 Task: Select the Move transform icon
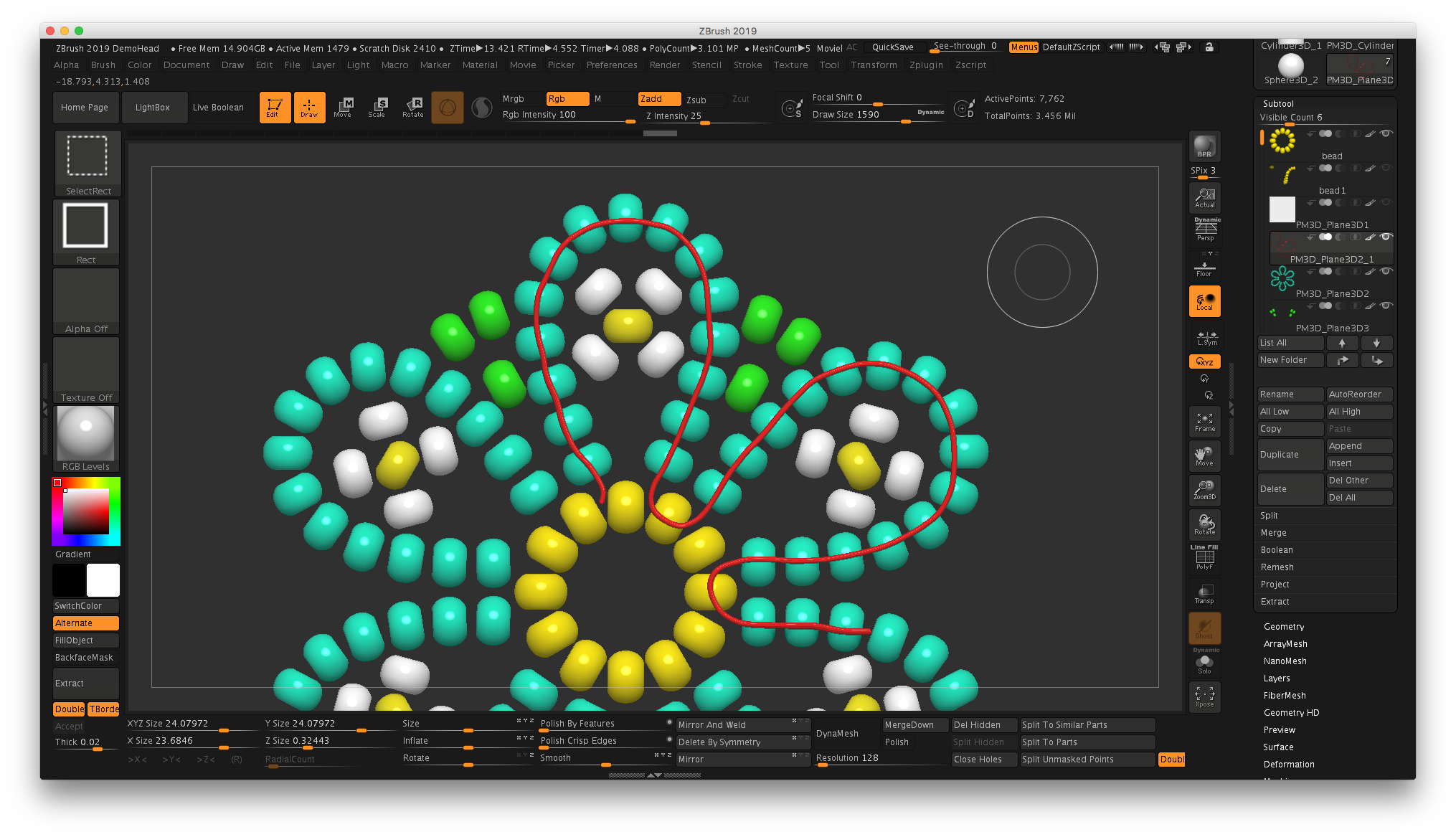click(344, 108)
